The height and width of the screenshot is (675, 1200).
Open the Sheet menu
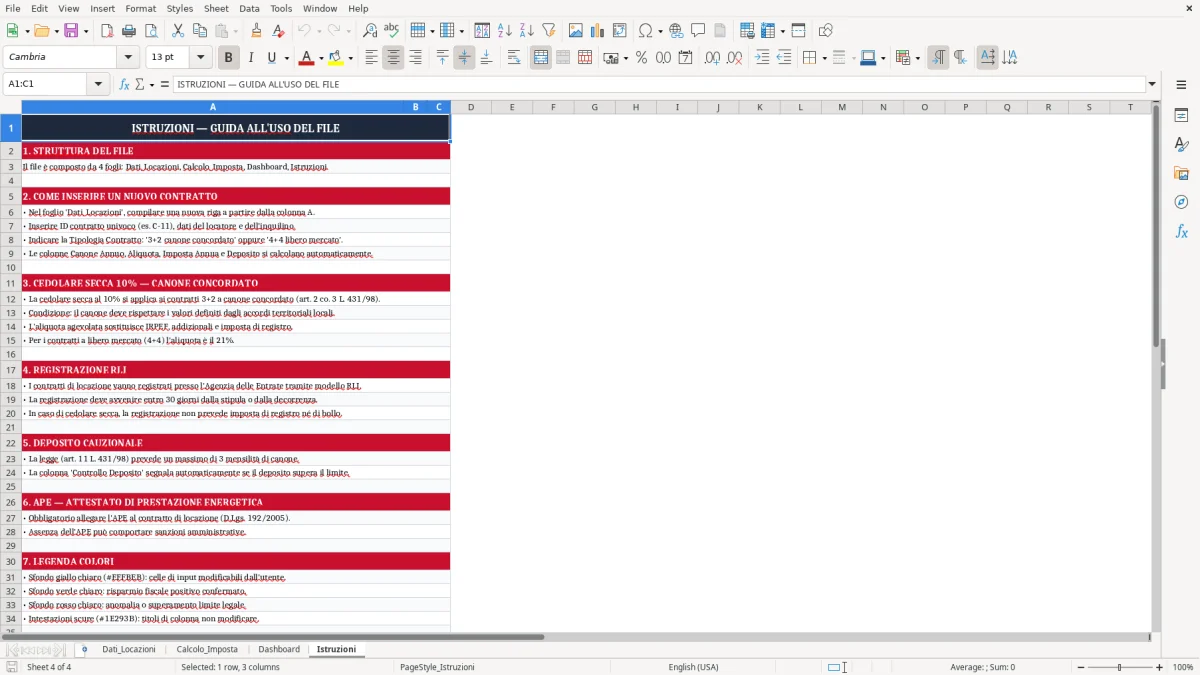(216, 8)
